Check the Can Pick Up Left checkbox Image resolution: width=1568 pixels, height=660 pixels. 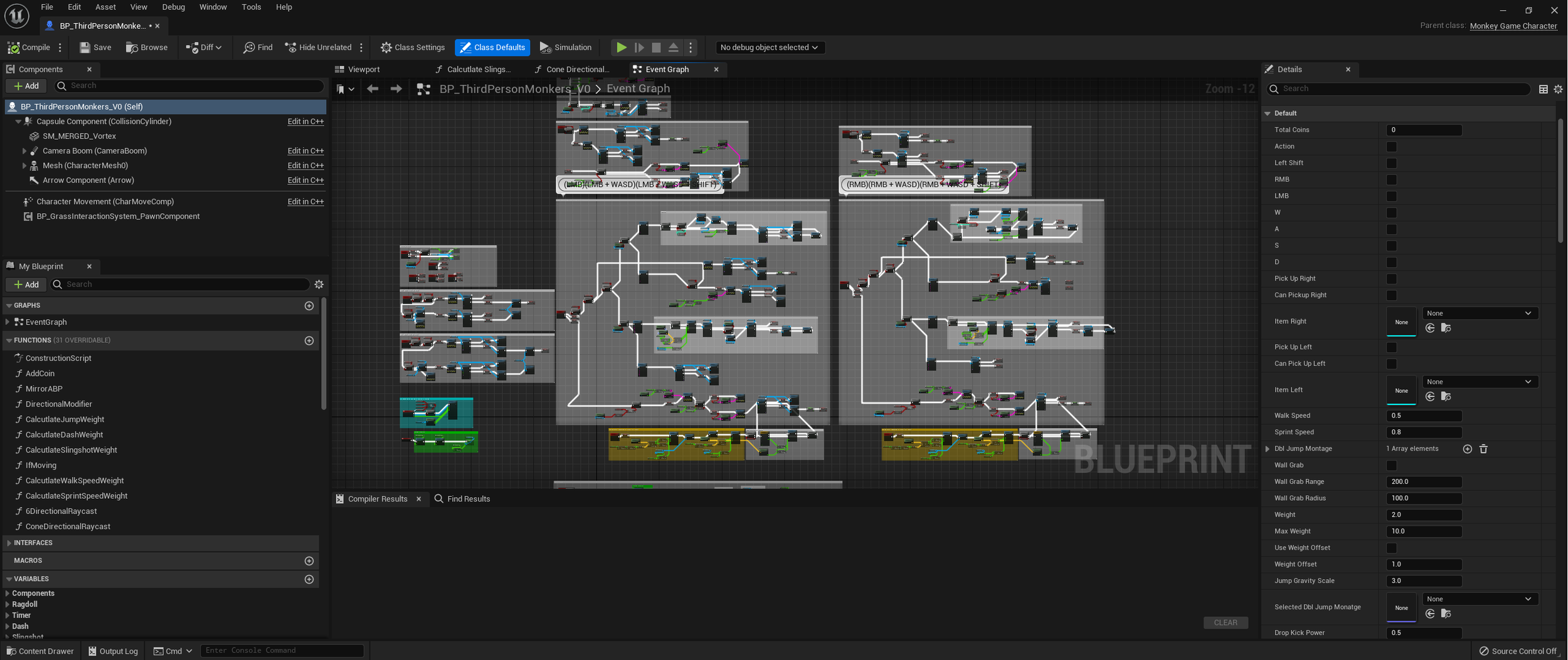(x=1392, y=364)
